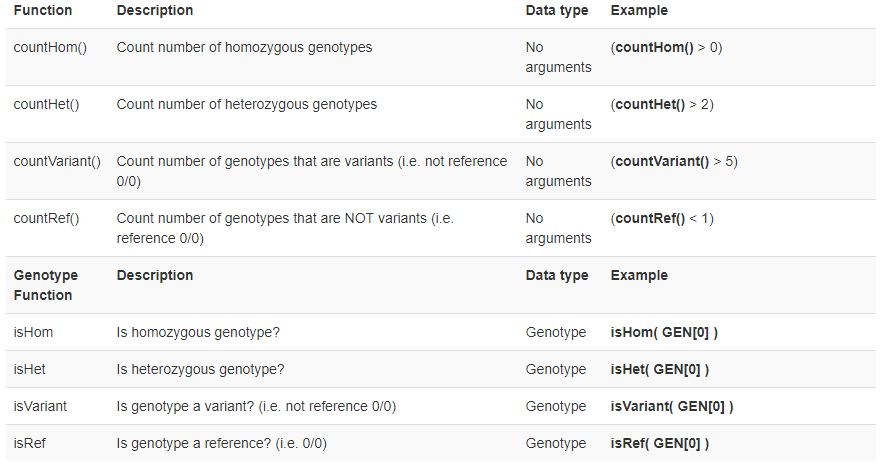Click the "Genotype Function" column header
Screen dimensions: 889x471
click(45, 285)
